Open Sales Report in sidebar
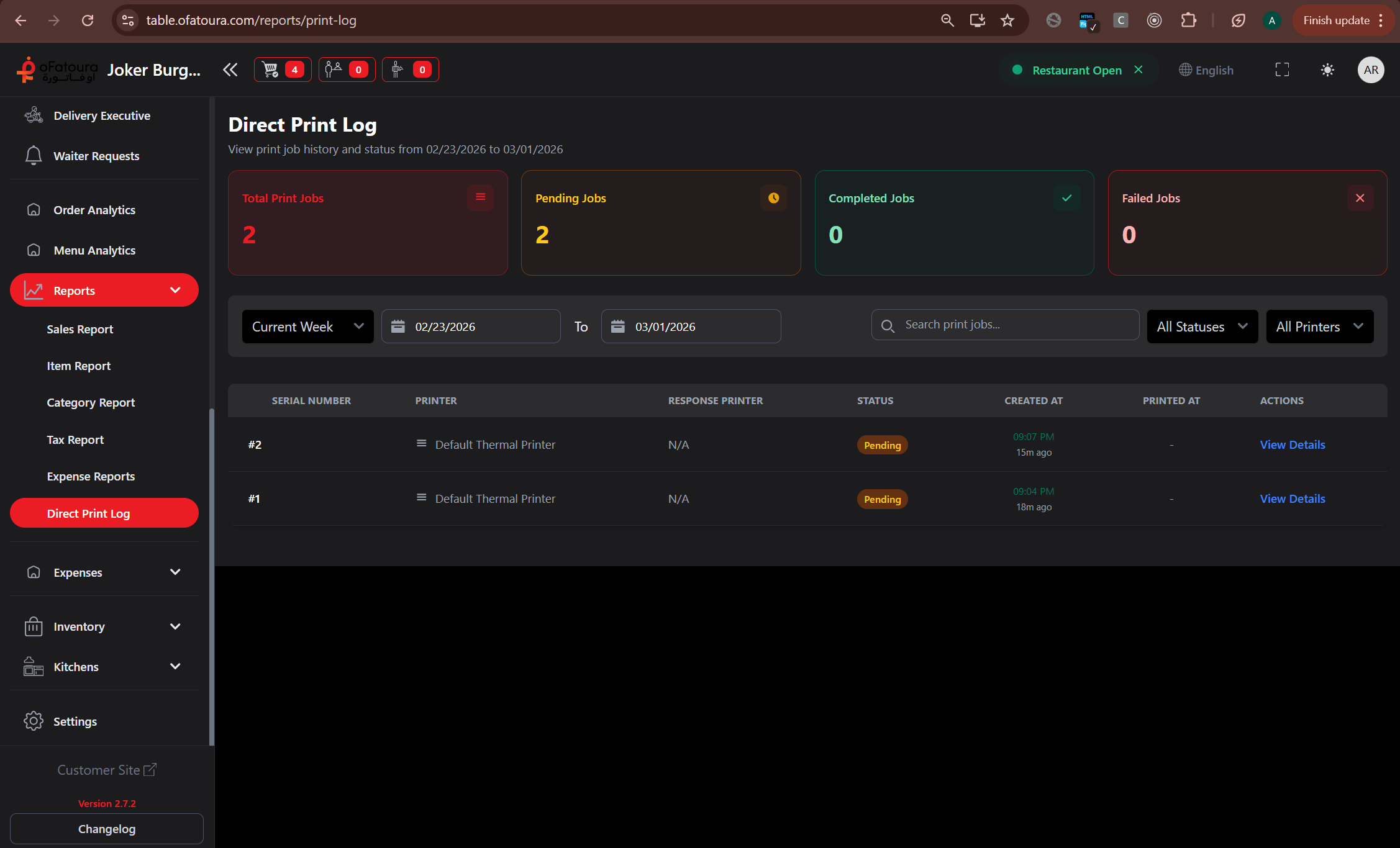 point(80,329)
